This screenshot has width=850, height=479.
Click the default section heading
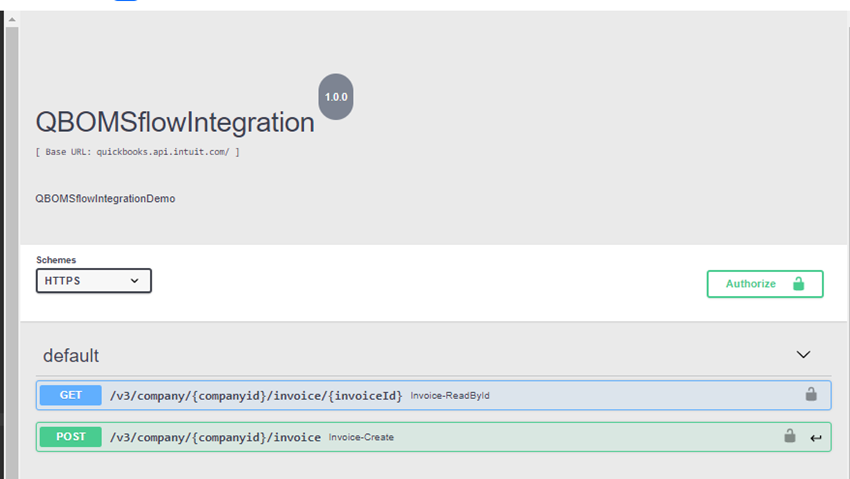pos(71,356)
